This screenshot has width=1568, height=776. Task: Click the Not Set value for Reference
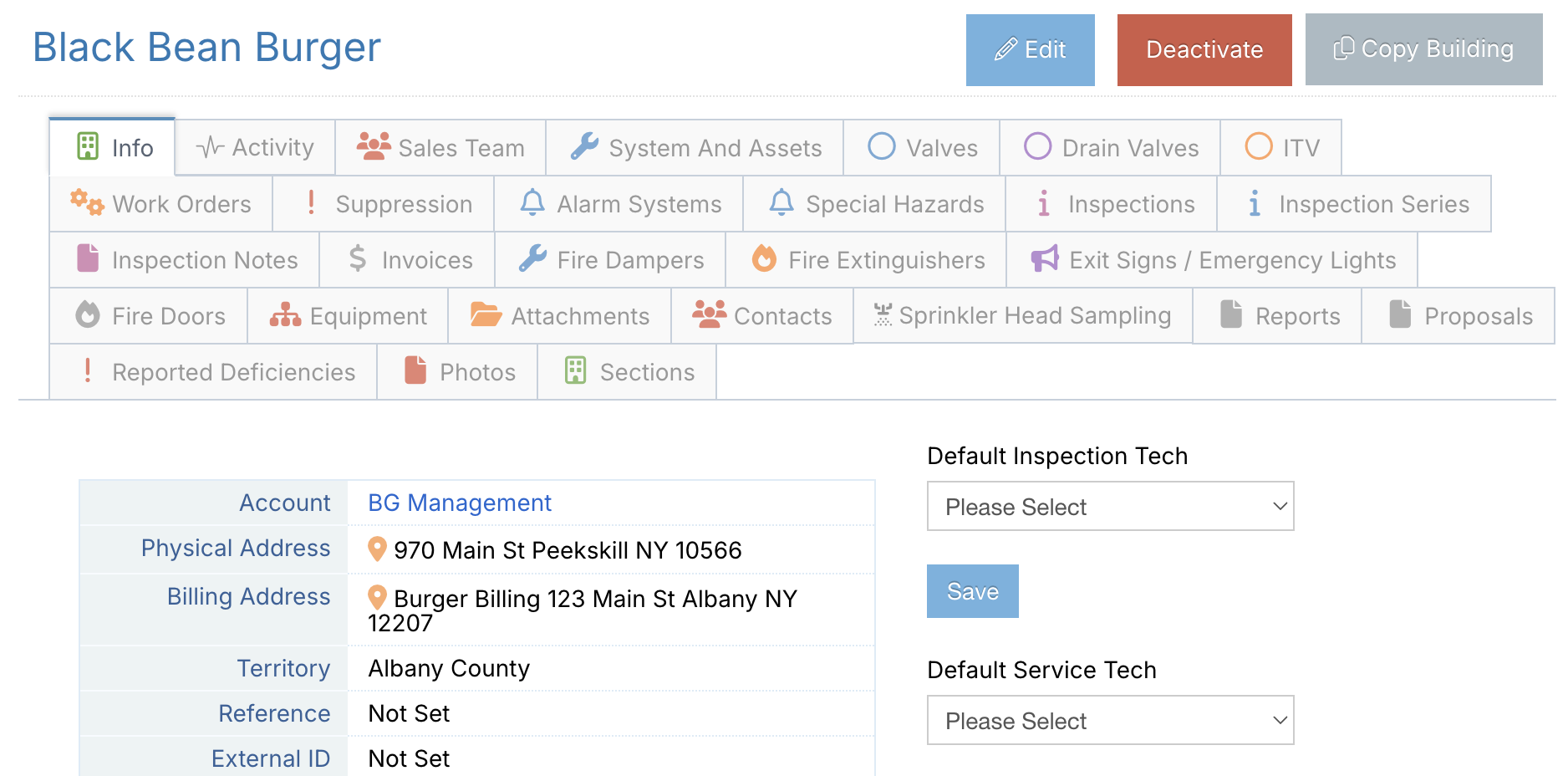409,713
